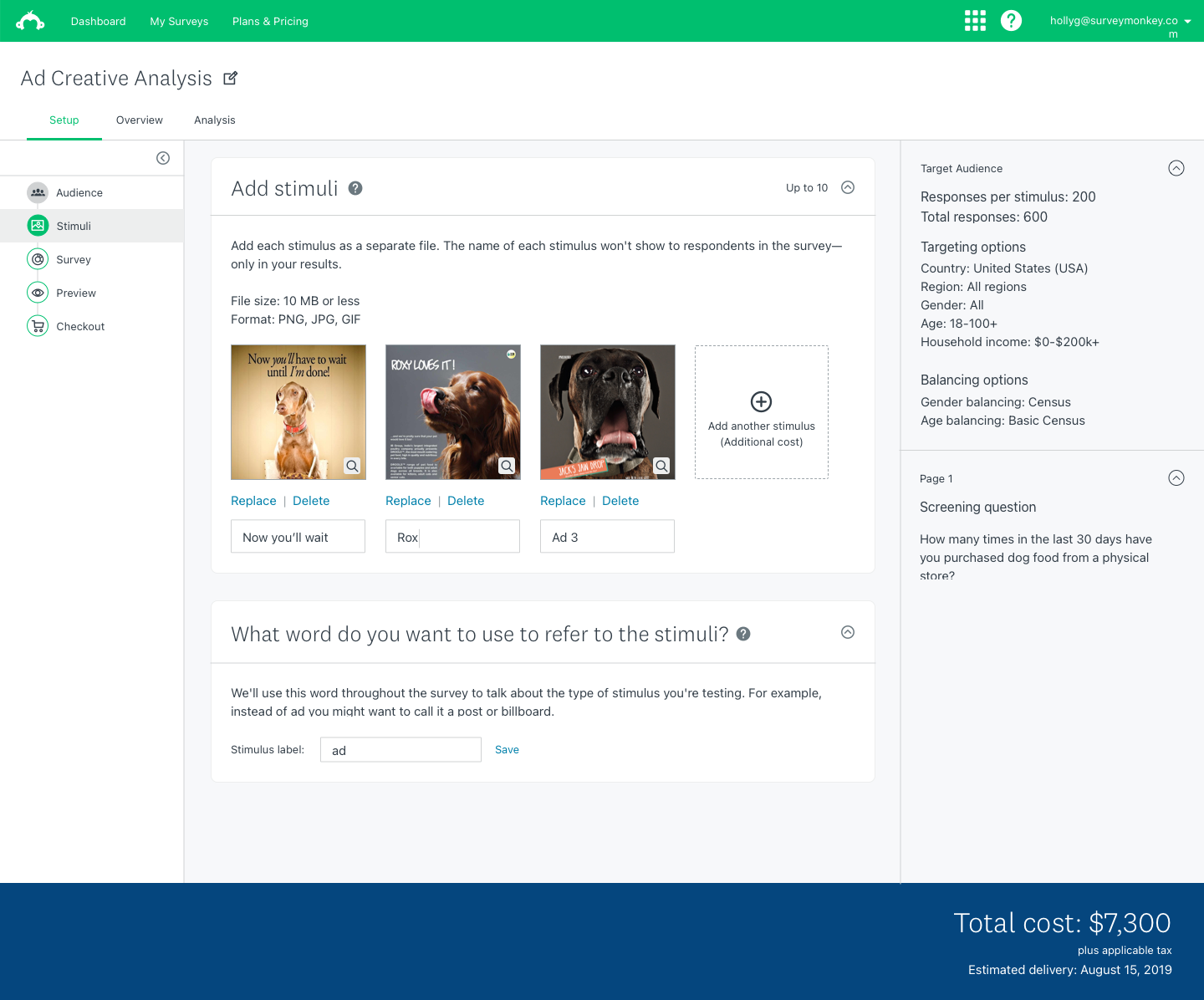Click the help question mark in header
Screen dimensions: 1204x1000
(1011, 21)
